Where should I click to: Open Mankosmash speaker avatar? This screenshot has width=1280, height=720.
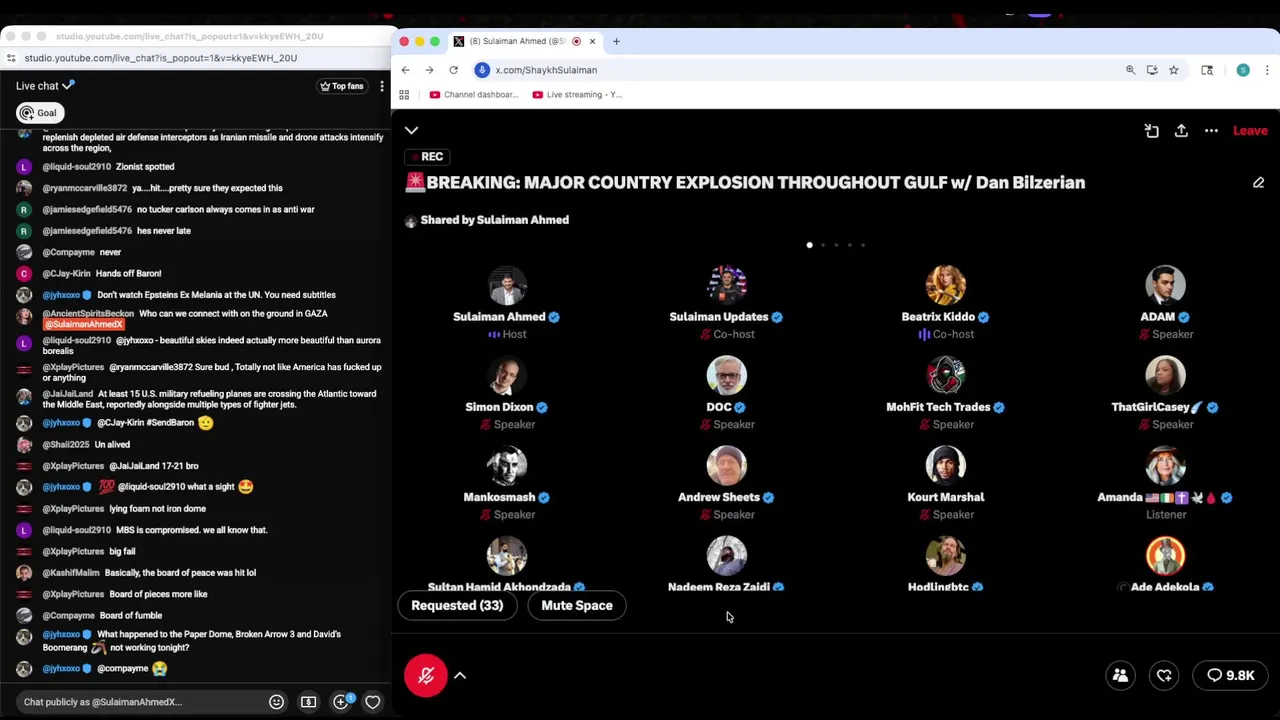click(507, 465)
